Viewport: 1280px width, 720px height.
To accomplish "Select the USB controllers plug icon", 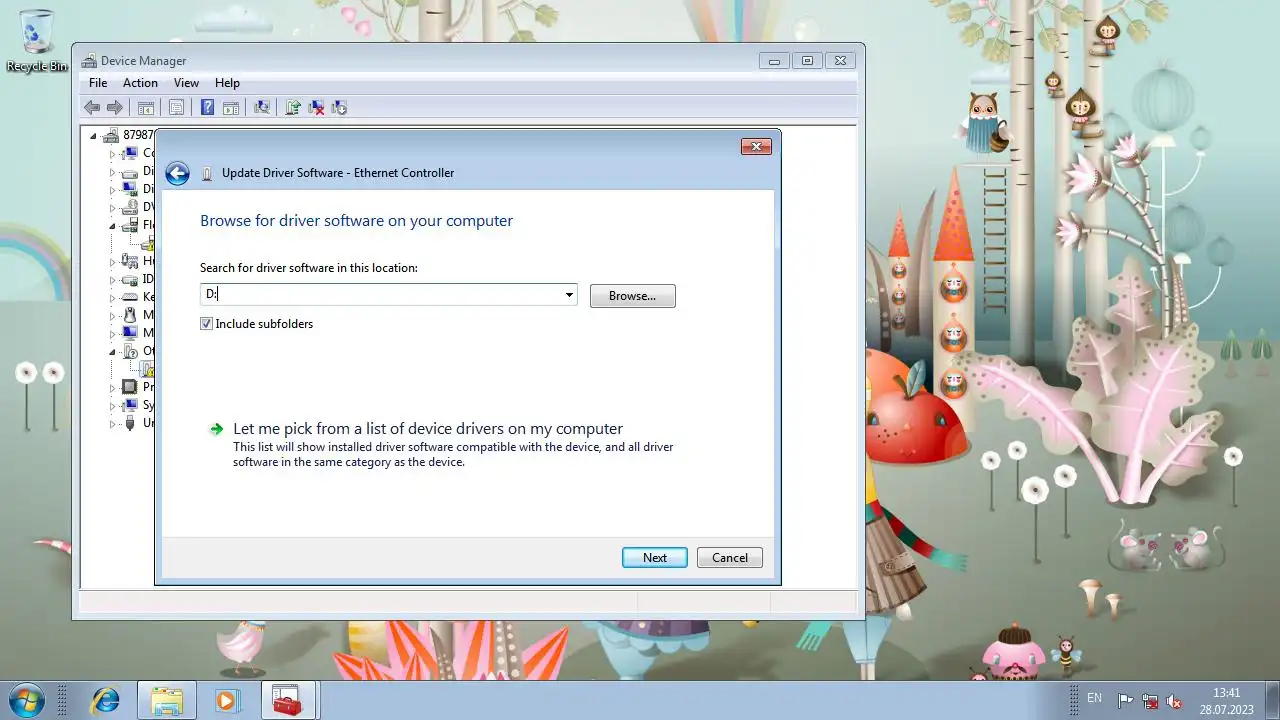I will (129, 423).
